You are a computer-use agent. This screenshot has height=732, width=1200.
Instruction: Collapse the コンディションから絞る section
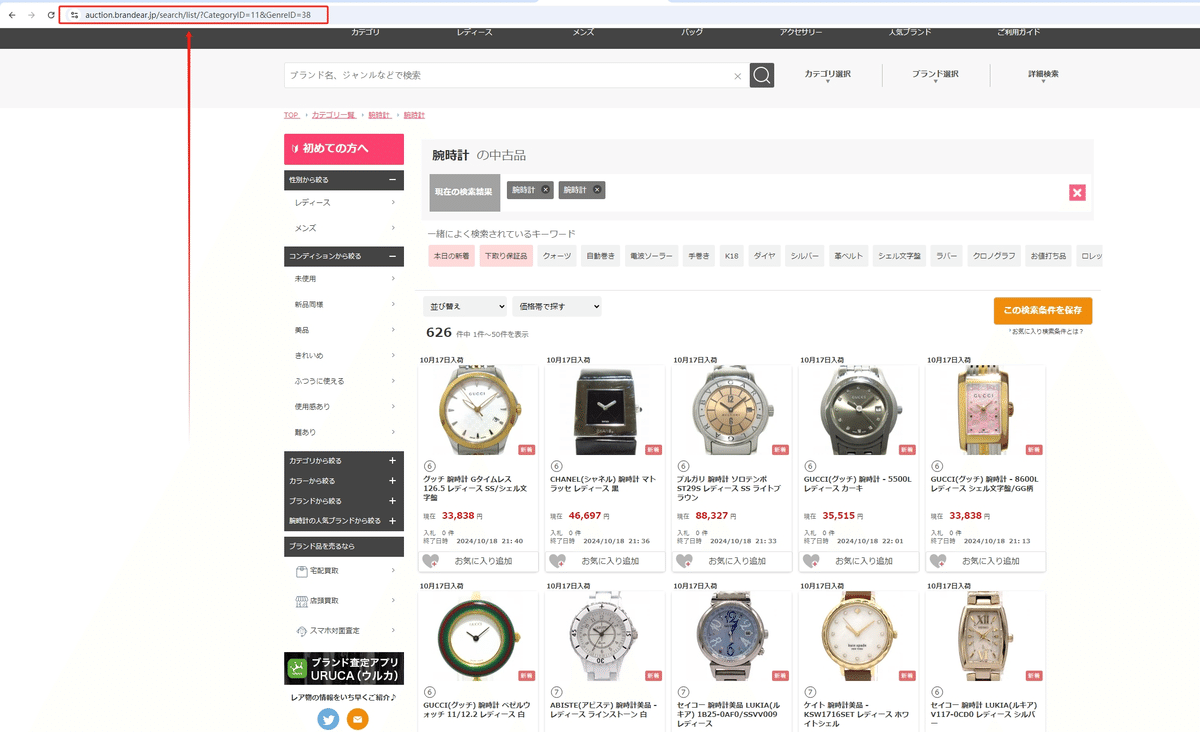[393, 257]
